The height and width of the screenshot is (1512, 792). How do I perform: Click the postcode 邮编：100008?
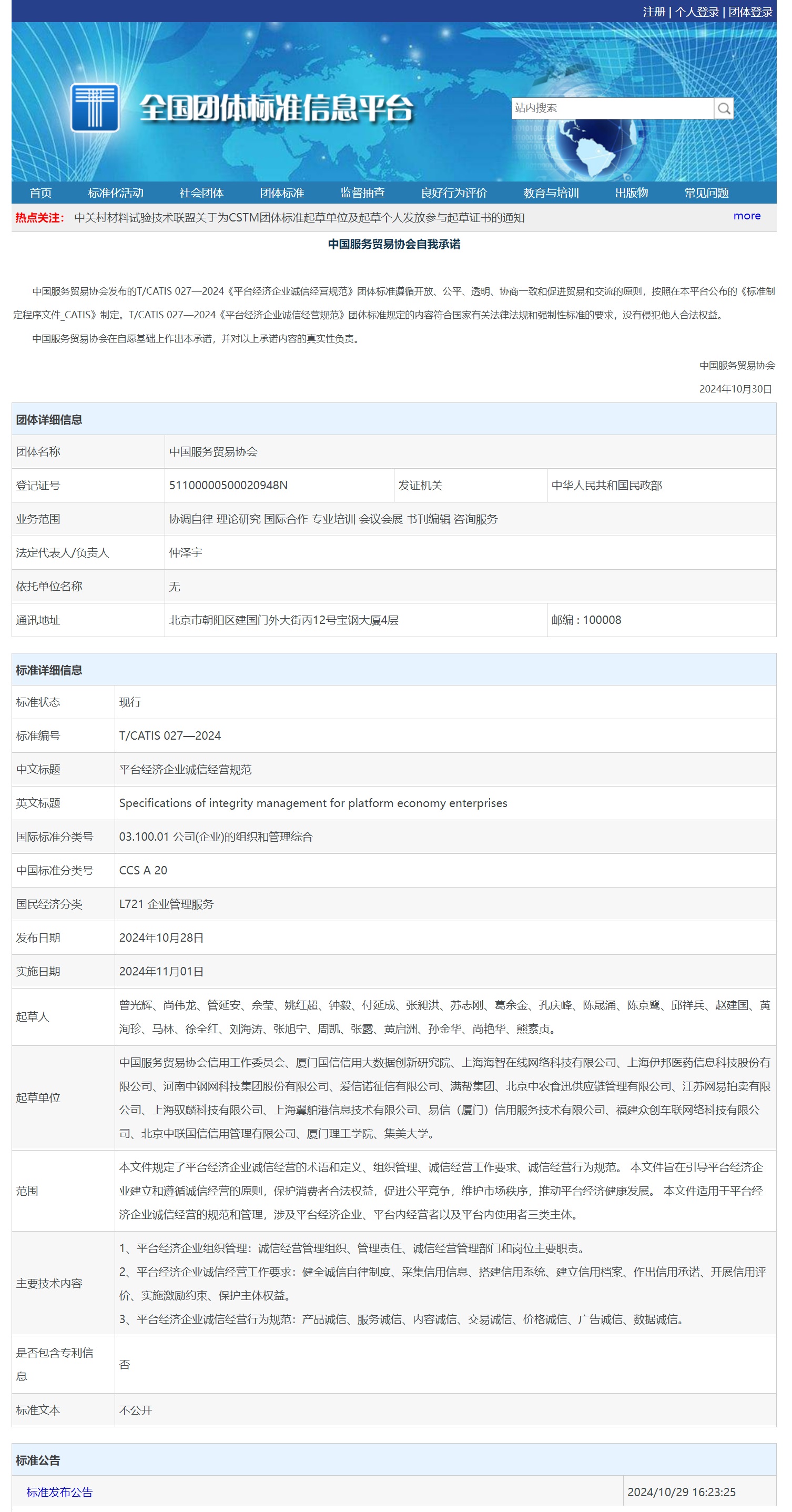click(x=586, y=620)
